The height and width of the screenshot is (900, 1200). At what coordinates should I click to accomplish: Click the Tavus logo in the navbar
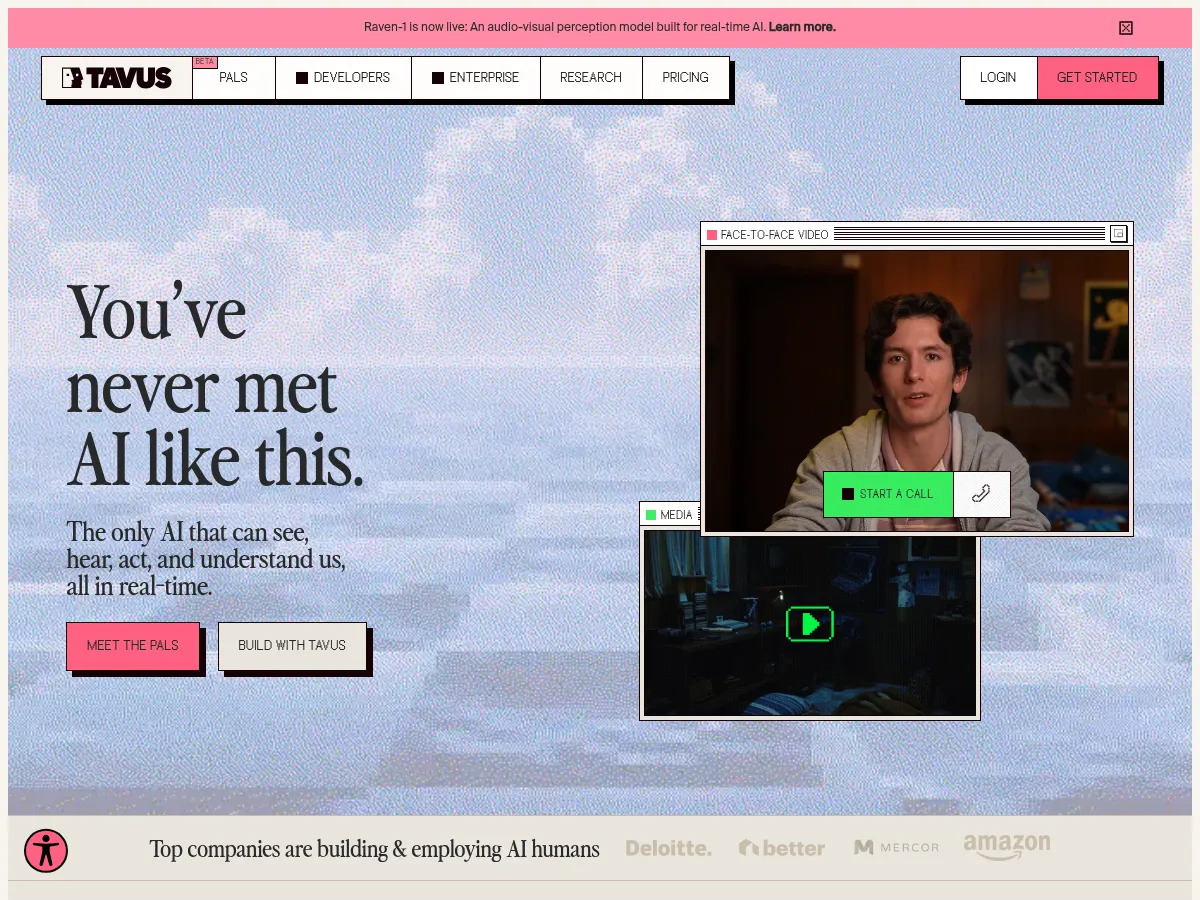click(117, 78)
